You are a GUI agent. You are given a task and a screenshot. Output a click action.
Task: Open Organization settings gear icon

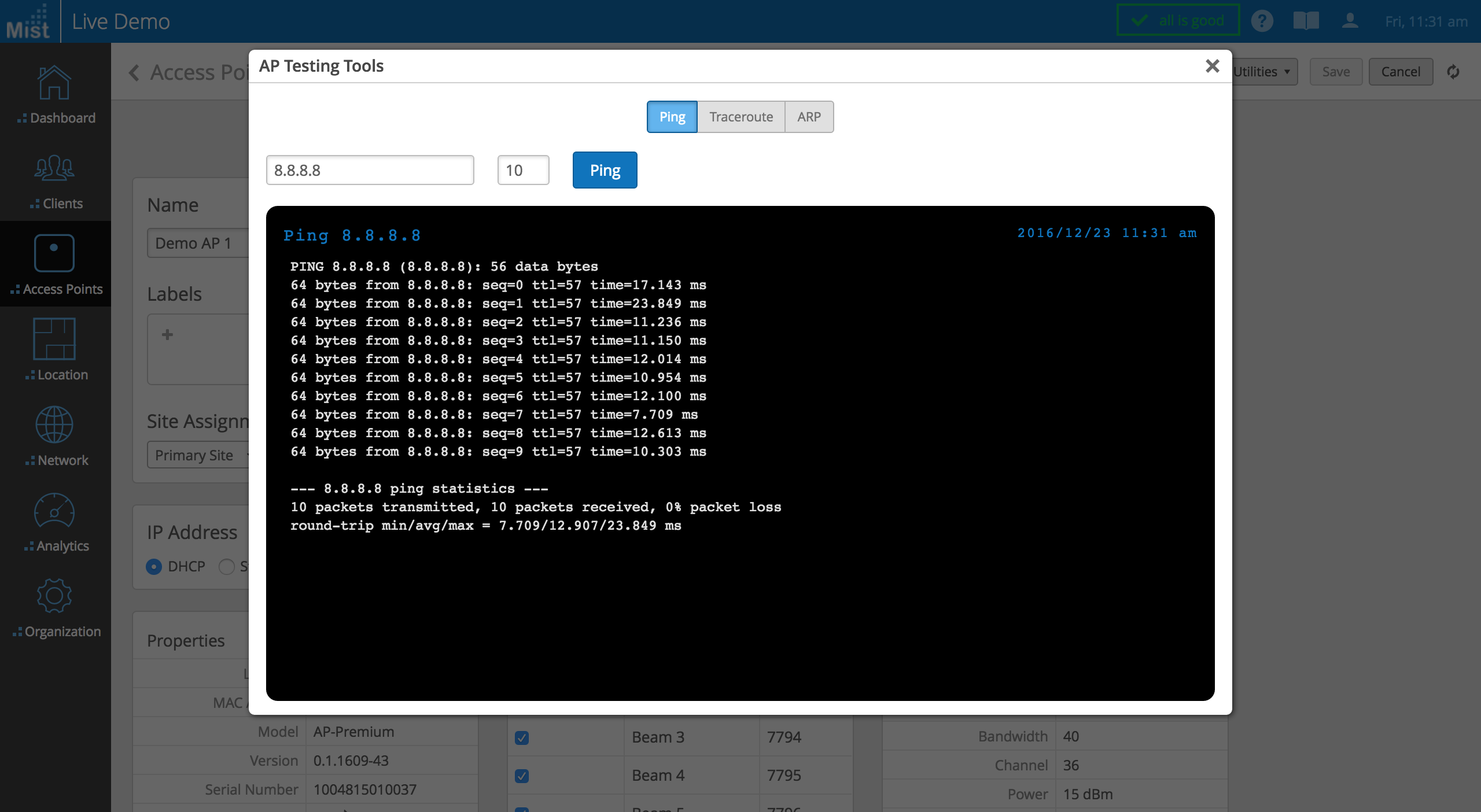[x=54, y=596]
